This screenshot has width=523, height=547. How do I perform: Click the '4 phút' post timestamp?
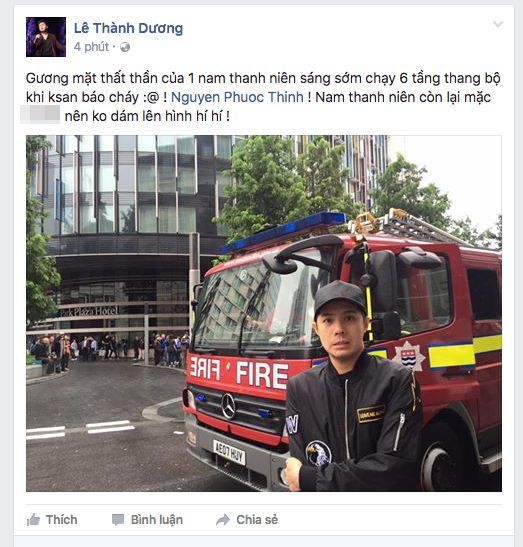point(91,47)
